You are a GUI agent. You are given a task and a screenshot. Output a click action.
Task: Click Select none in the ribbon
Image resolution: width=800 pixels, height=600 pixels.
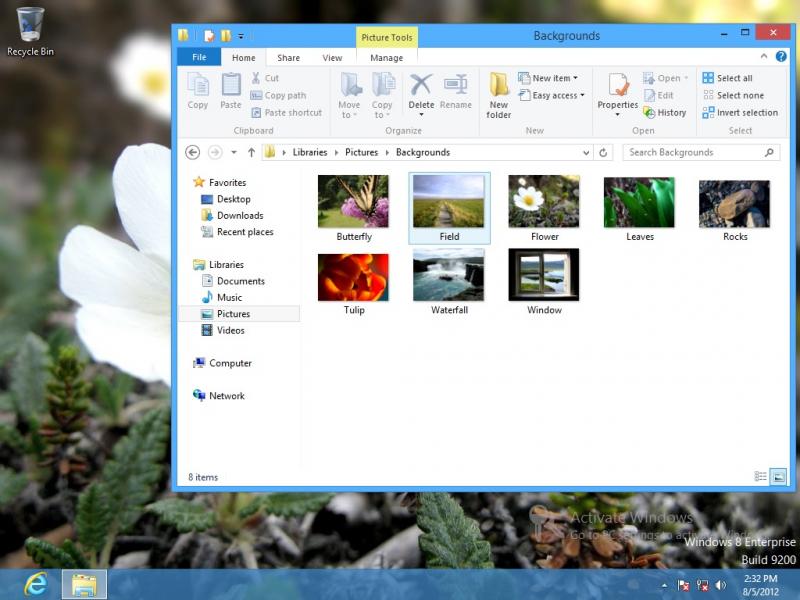point(733,95)
